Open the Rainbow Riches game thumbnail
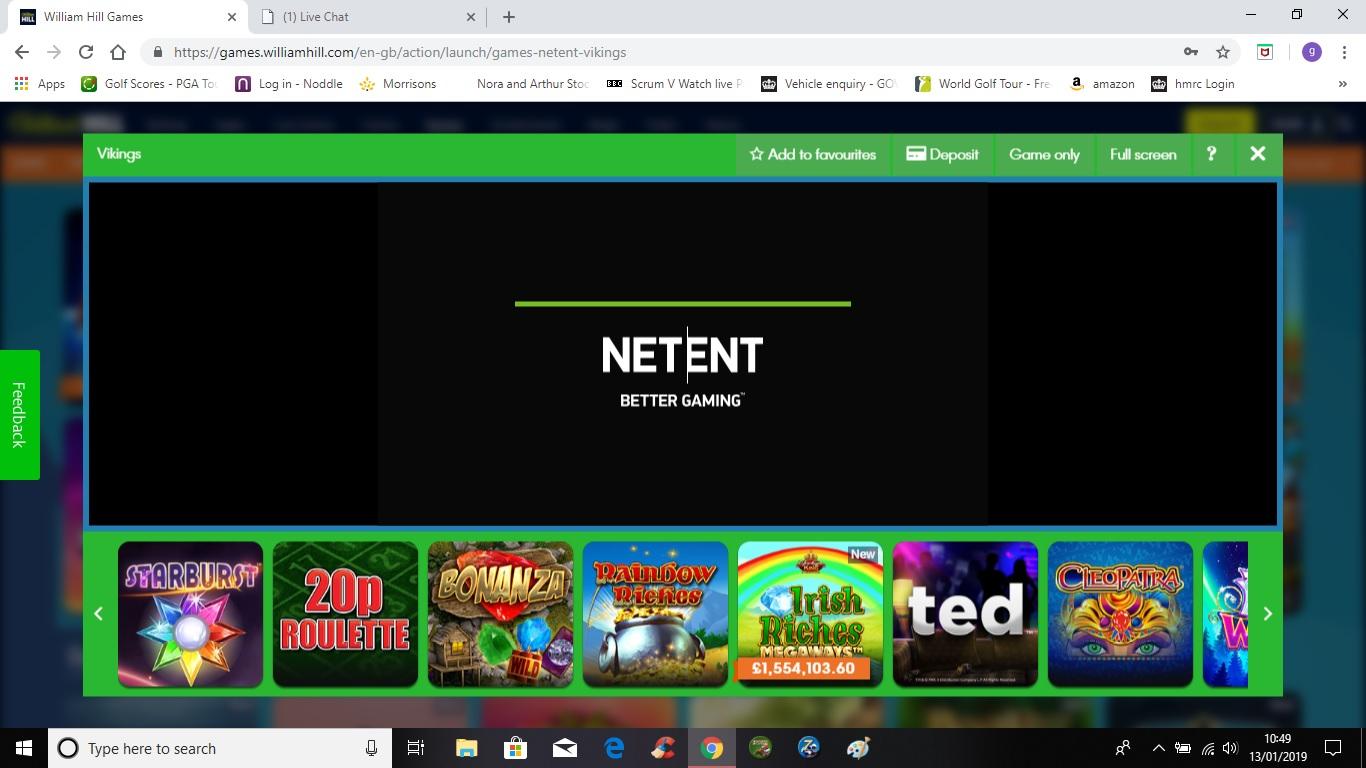1366x768 pixels. click(655, 614)
